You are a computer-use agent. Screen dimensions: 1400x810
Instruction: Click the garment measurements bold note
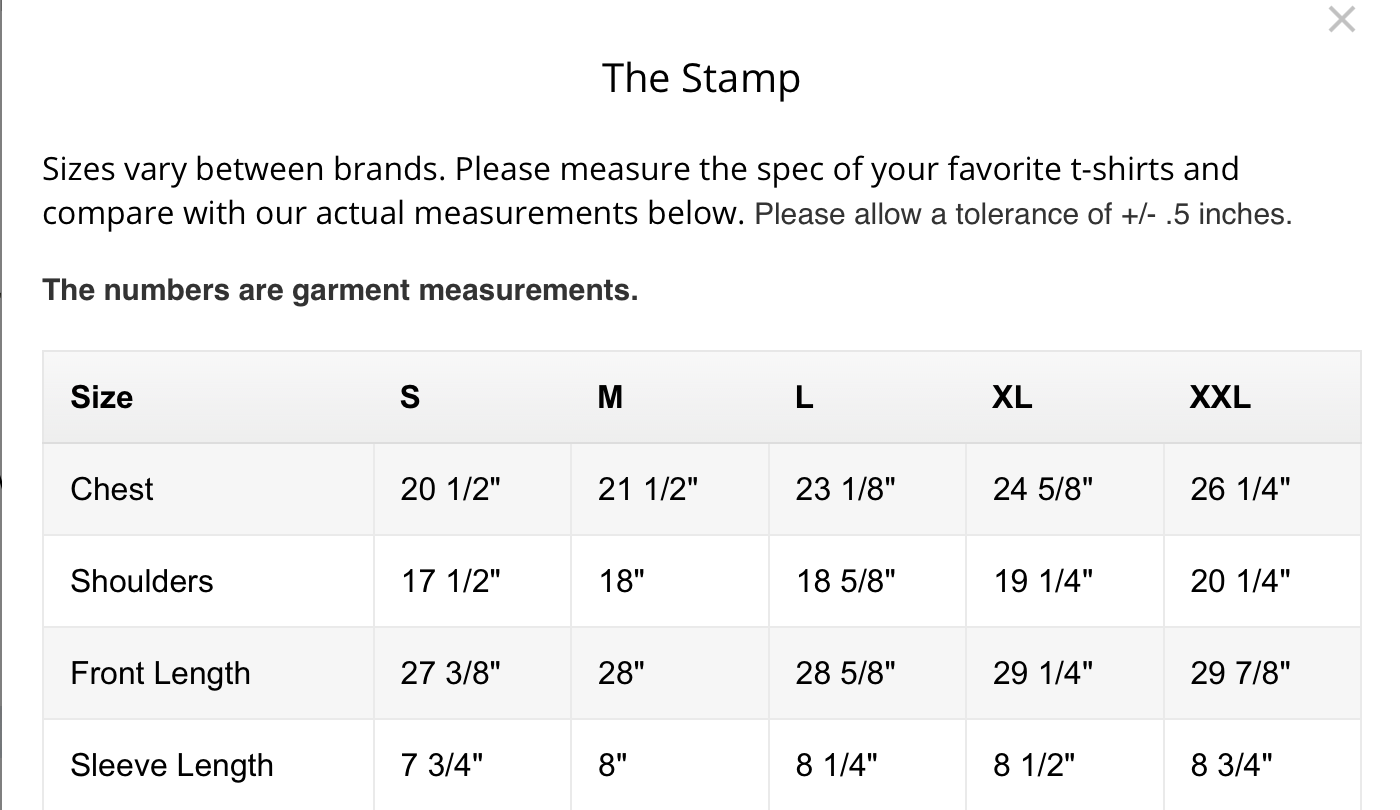coord(340,290)
